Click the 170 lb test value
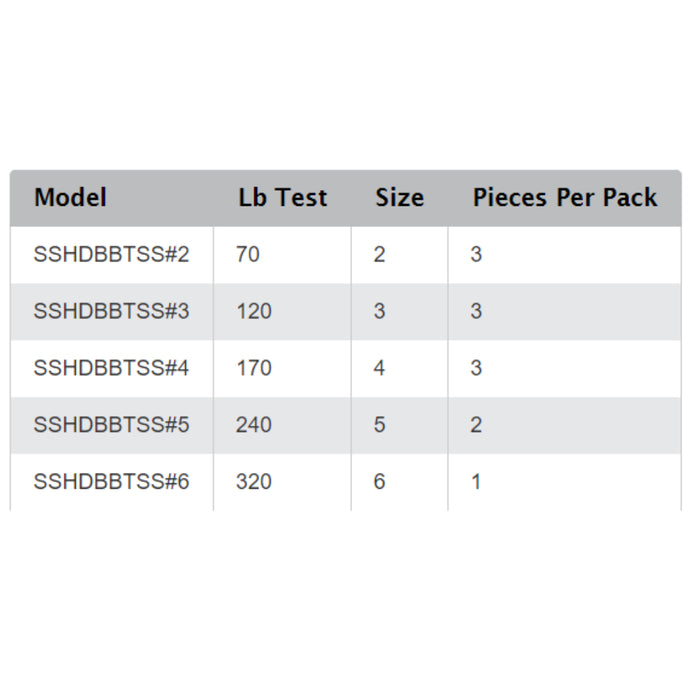This screenshot has width=700, height=700. point(254,368)
